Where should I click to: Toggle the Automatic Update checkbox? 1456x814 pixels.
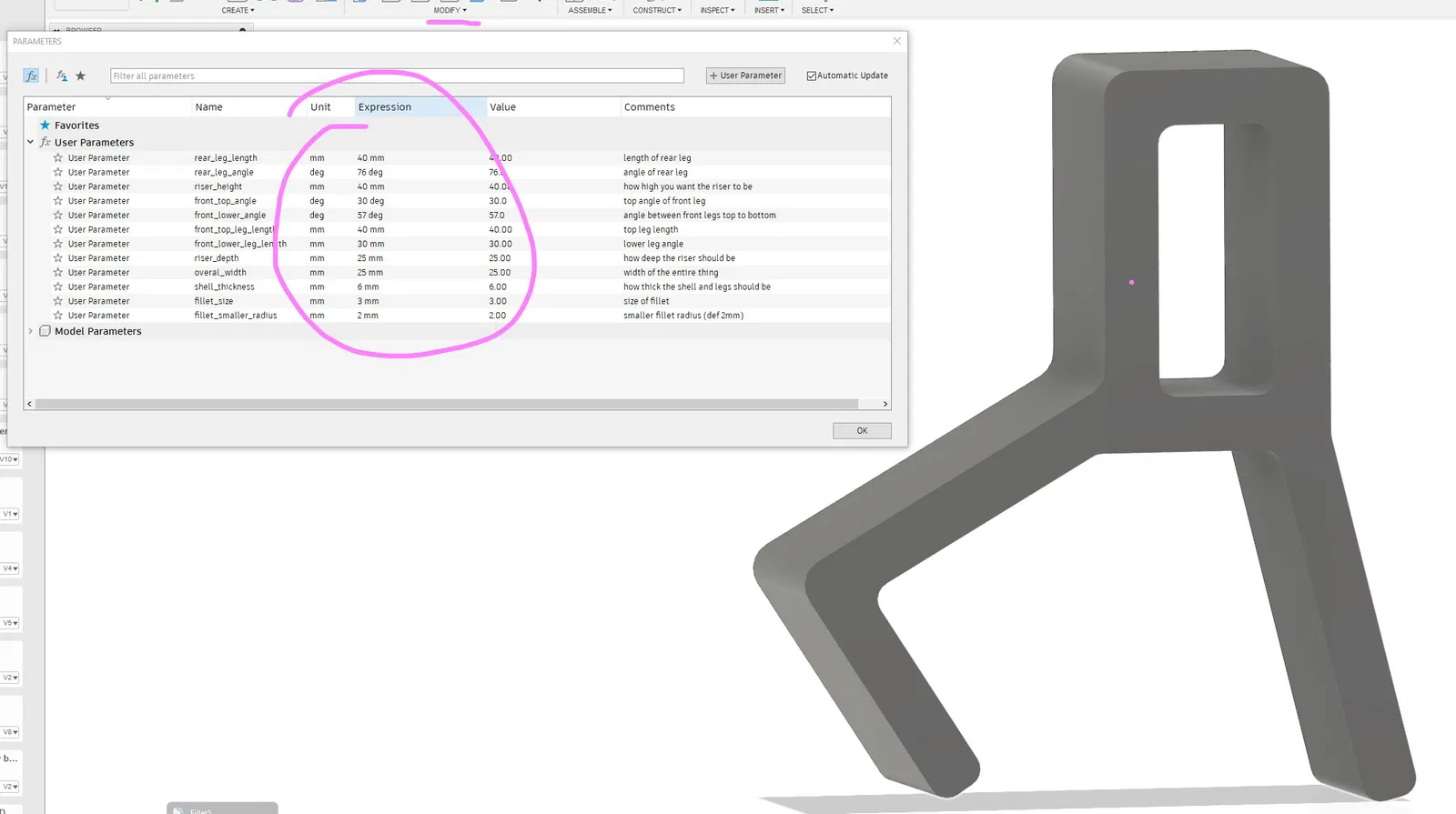click(812, 75)
